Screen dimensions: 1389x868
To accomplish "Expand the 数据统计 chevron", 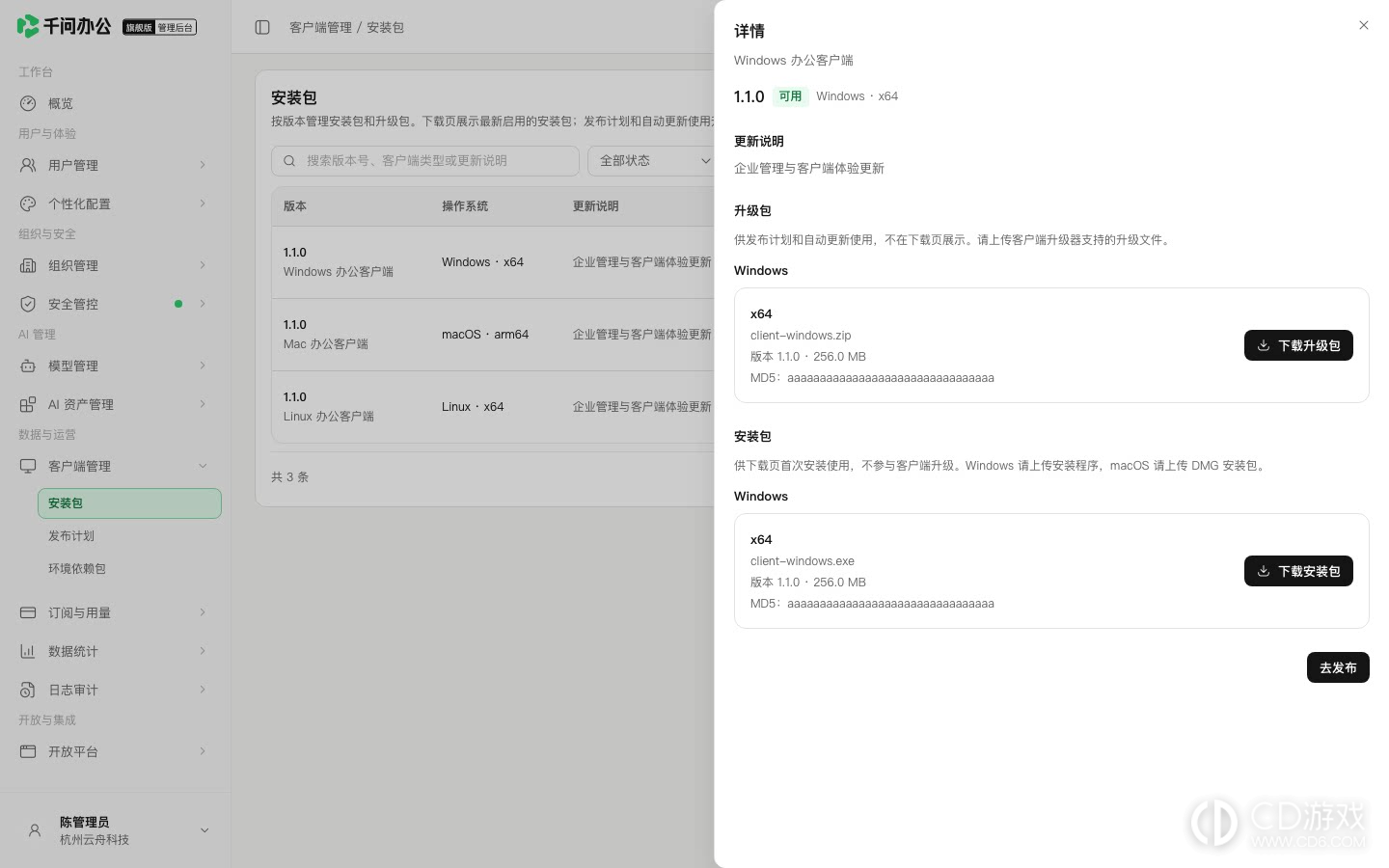I will pos(203,651).
